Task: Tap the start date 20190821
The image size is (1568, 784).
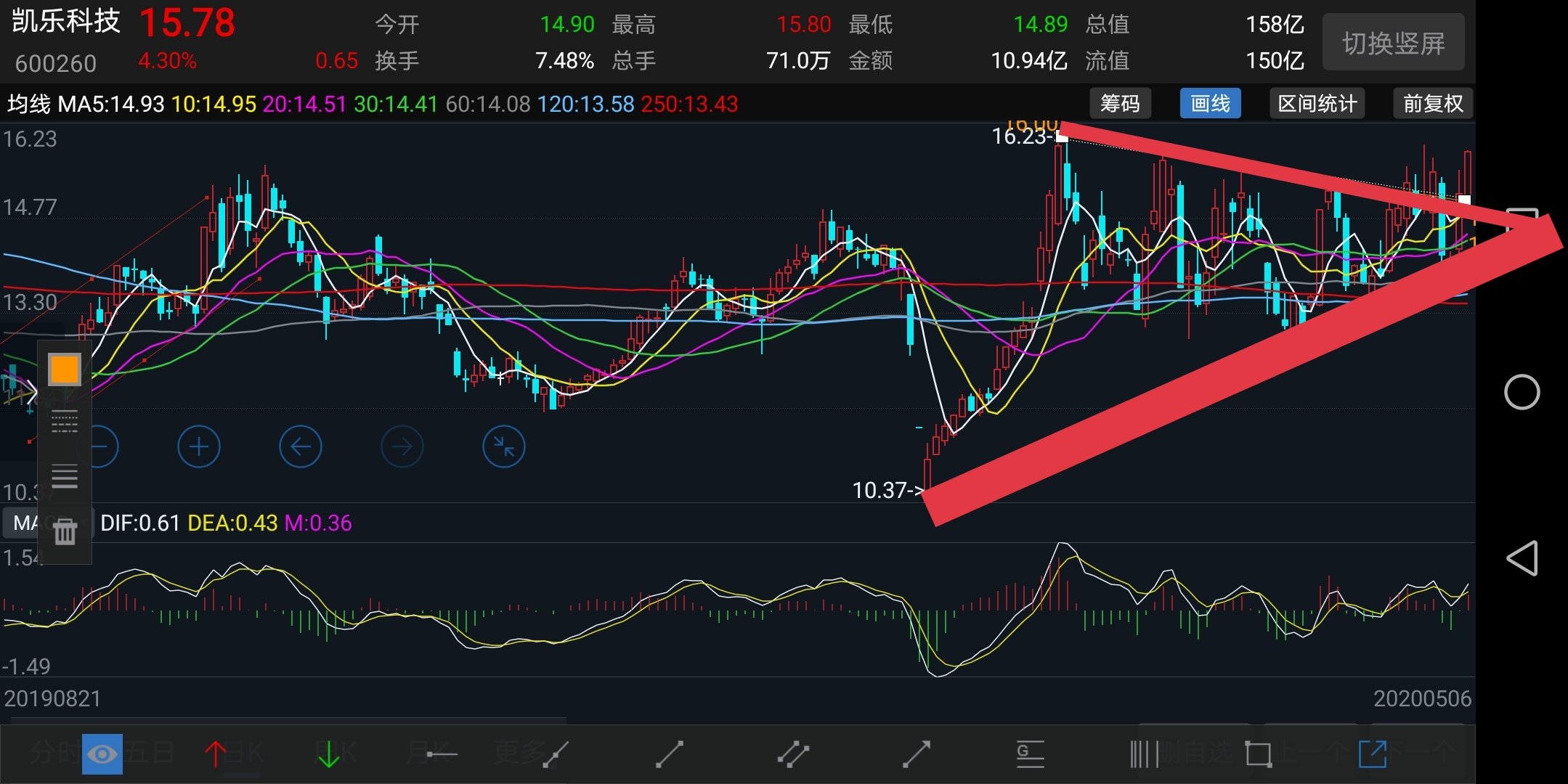Action: pyautogui.click(x=52, y=698)
